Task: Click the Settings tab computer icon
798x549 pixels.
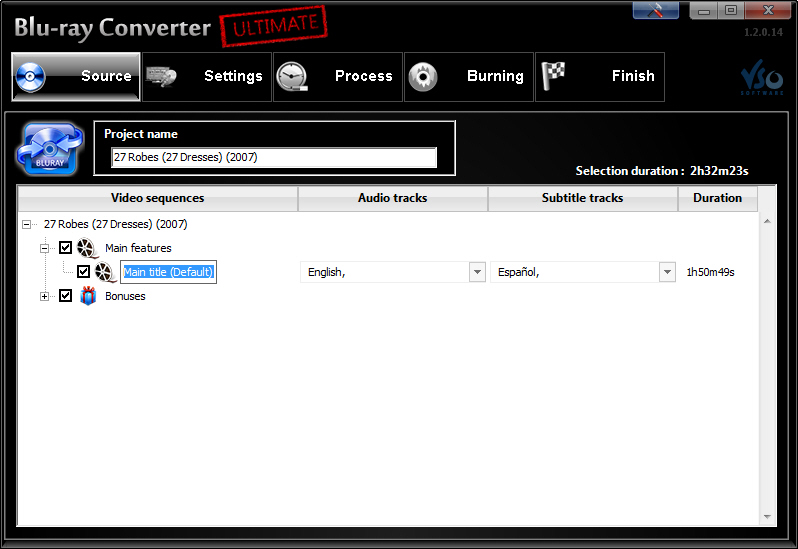Action: click(x=161, y=77)
